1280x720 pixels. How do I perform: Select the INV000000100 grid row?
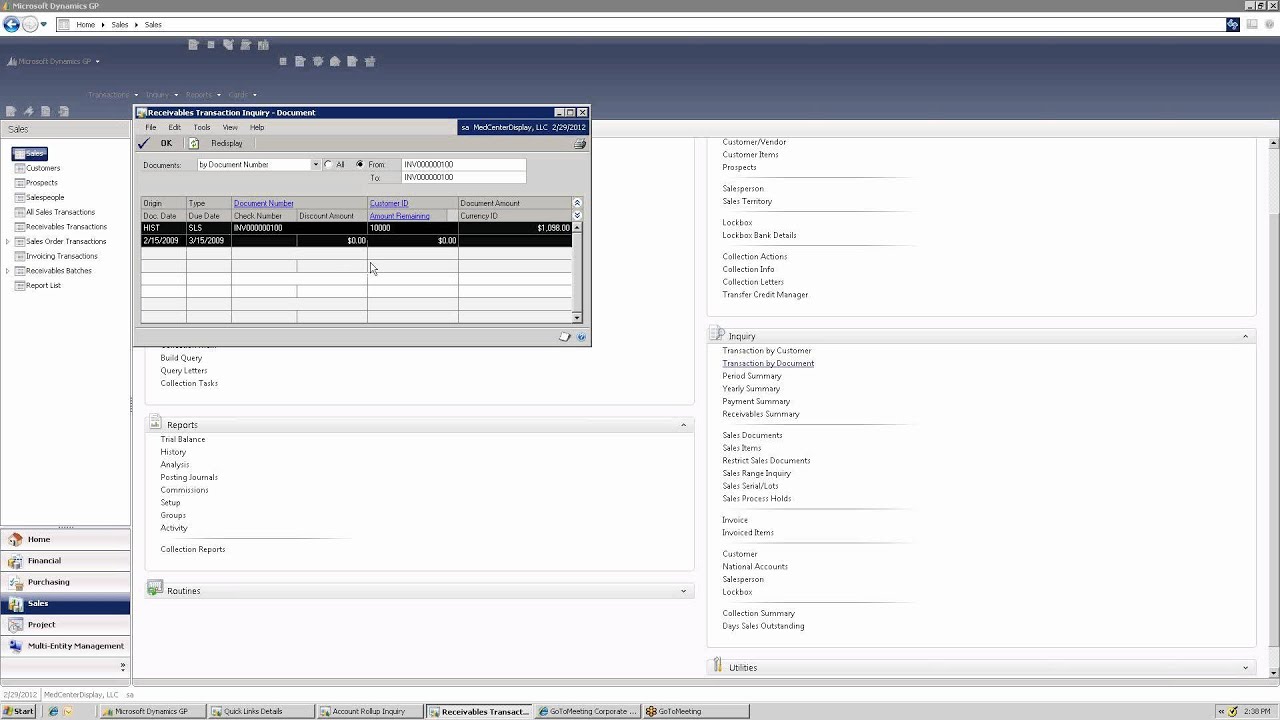coord(356,234)
